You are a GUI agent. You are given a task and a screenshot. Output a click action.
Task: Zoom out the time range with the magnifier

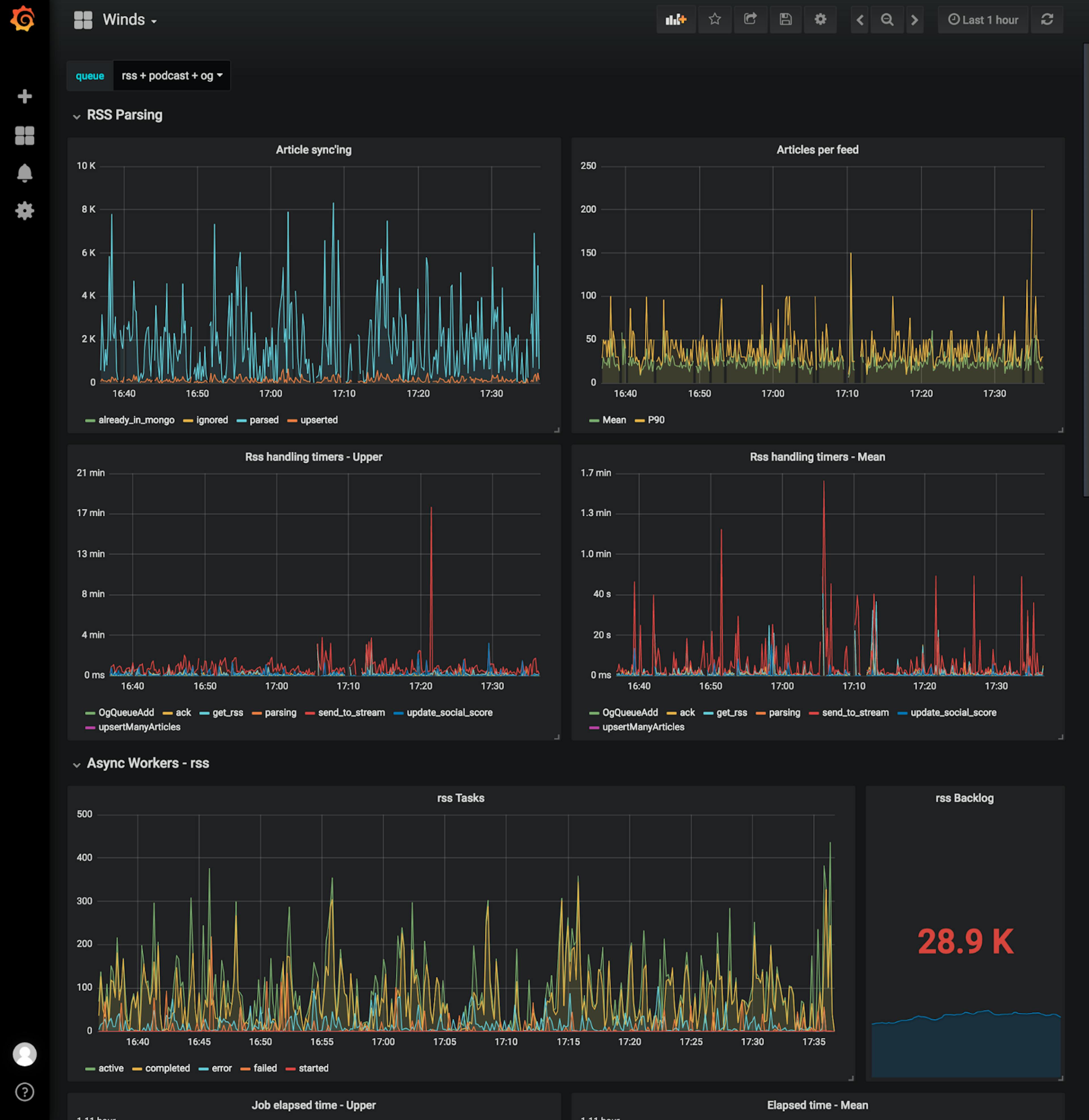pos(887,20)
